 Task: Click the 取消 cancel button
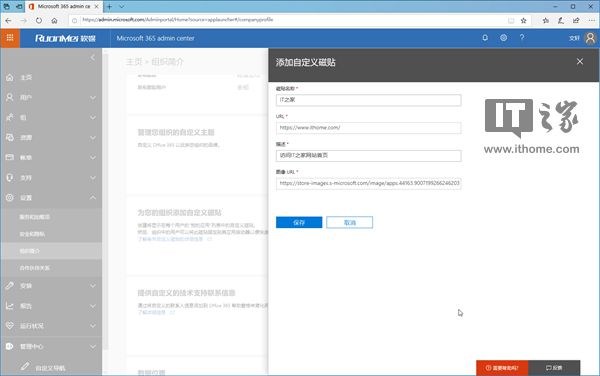click(349, 222)
